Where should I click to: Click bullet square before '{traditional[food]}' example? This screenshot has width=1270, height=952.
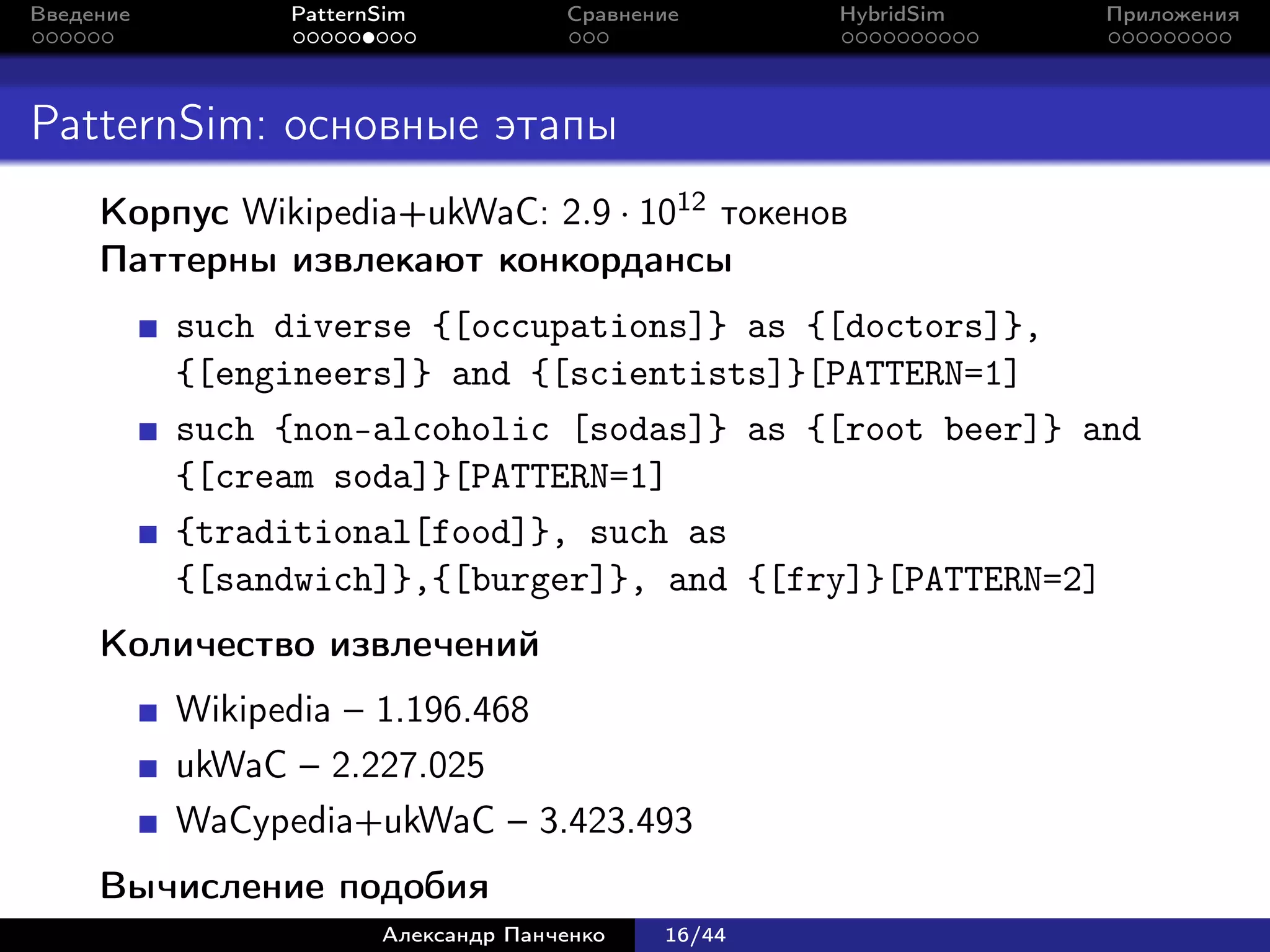coord(148,534)
